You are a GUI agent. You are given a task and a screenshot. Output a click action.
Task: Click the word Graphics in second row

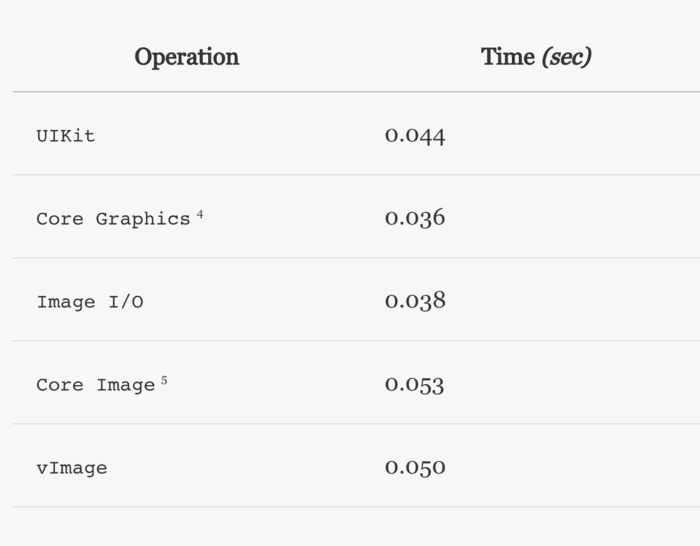pos(143,219)
